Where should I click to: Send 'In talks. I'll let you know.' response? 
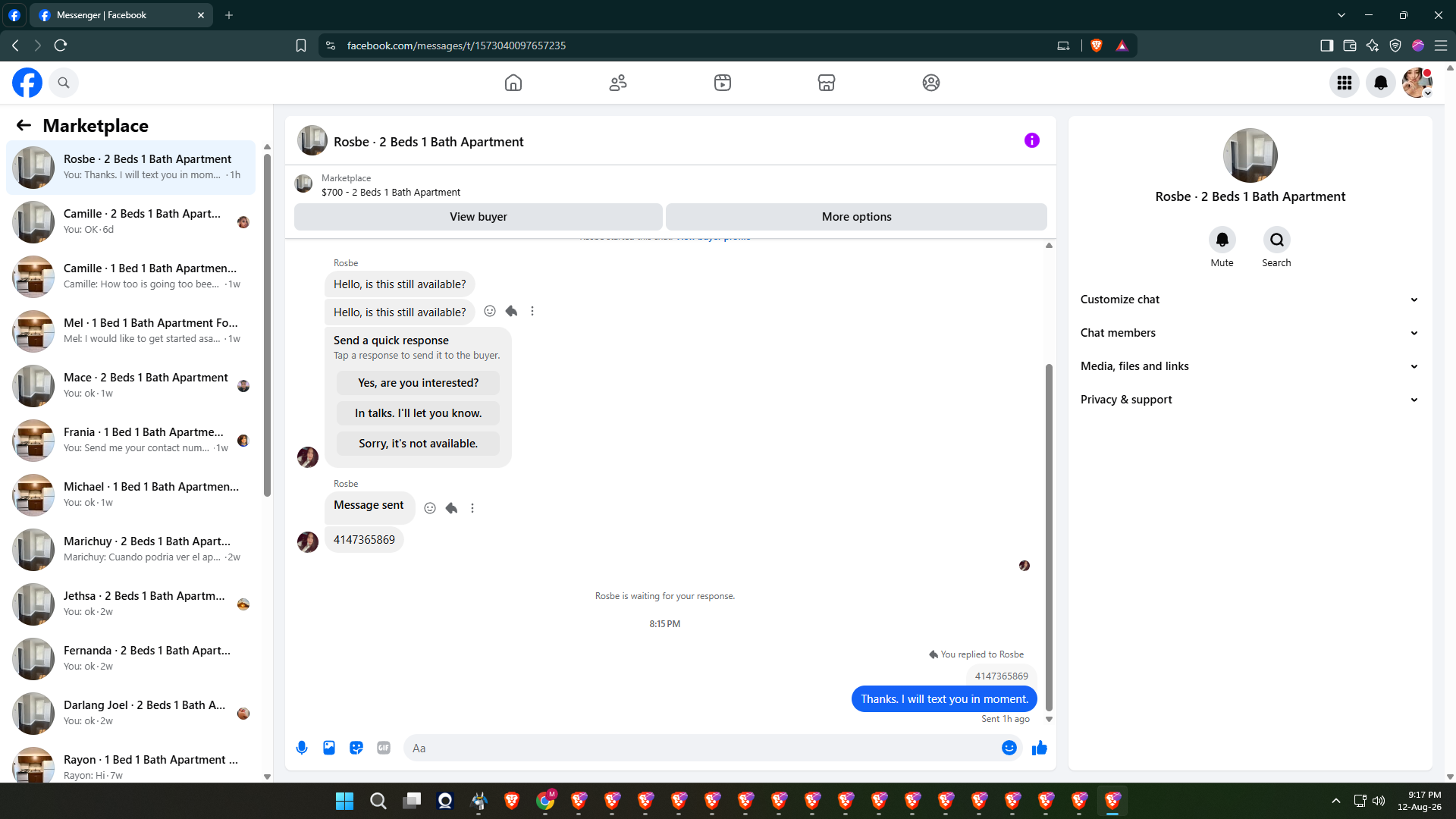click(x=419, y=413)
